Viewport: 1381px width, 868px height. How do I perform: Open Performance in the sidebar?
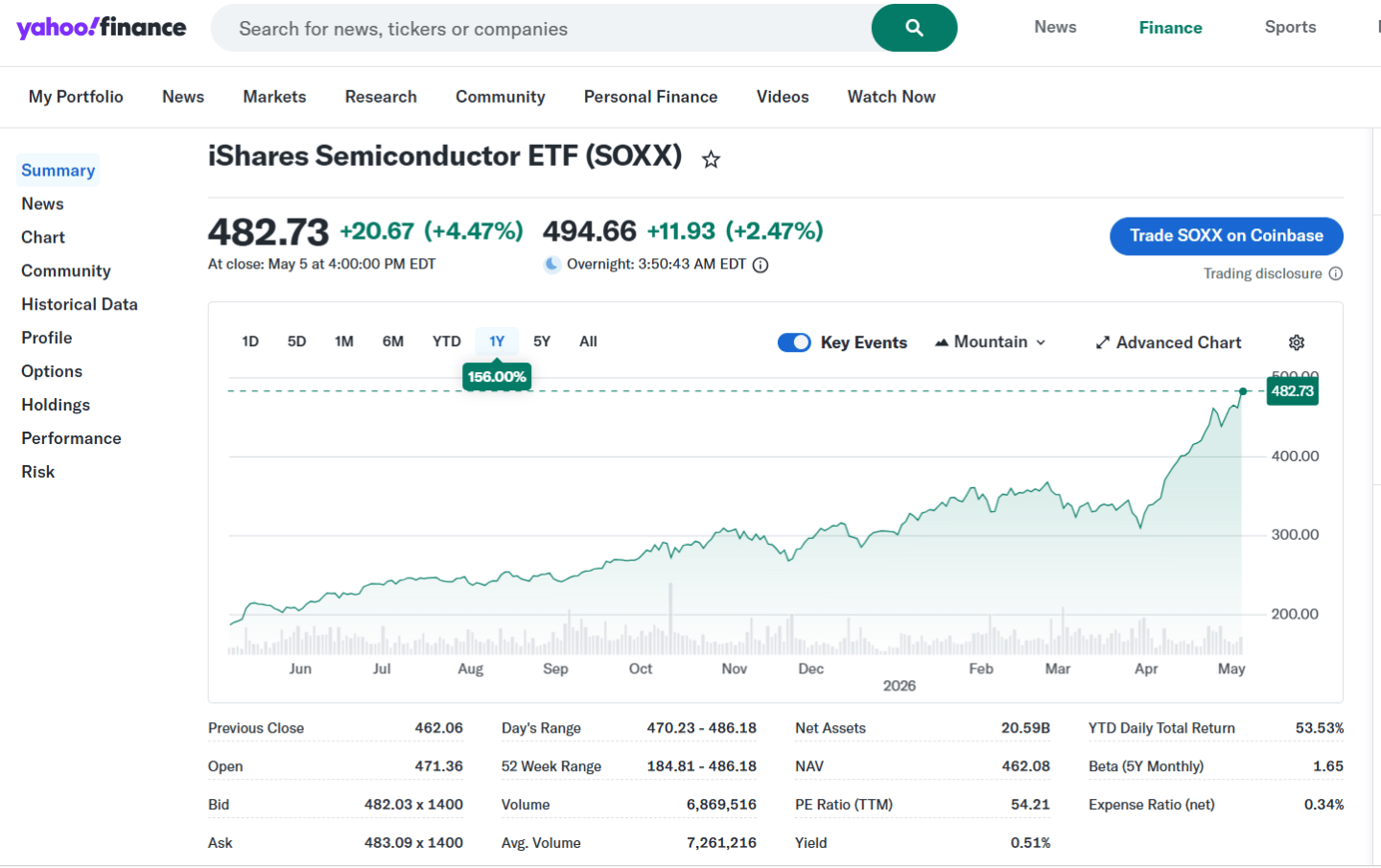tap(72, 439)
